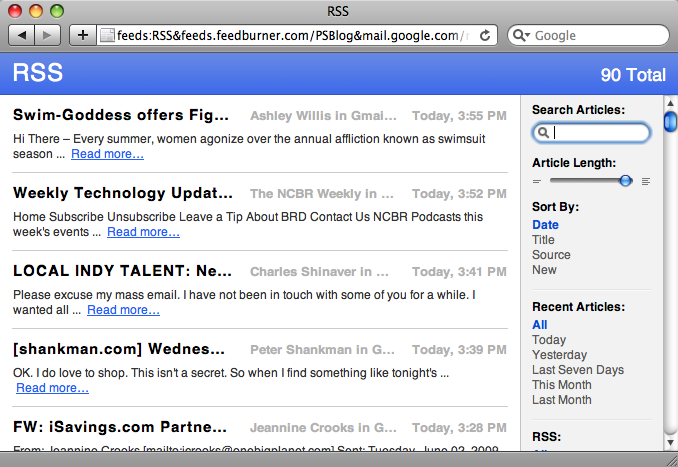Image resolution: width=678 pixels, height=467 pixels.
Task: Sort articles by Date
Action: 545,225
